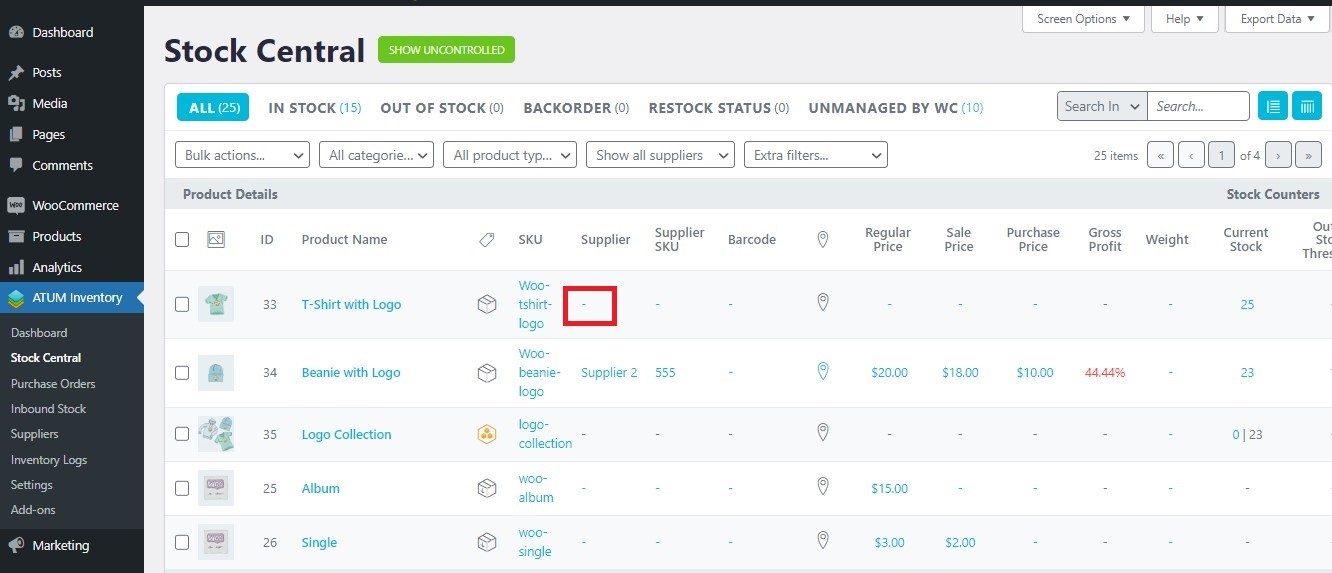This screenshot has width=1332, height=573.
Task: Open Purchase Orders in ATUM submenu
Action: click(x=53, y=383)
